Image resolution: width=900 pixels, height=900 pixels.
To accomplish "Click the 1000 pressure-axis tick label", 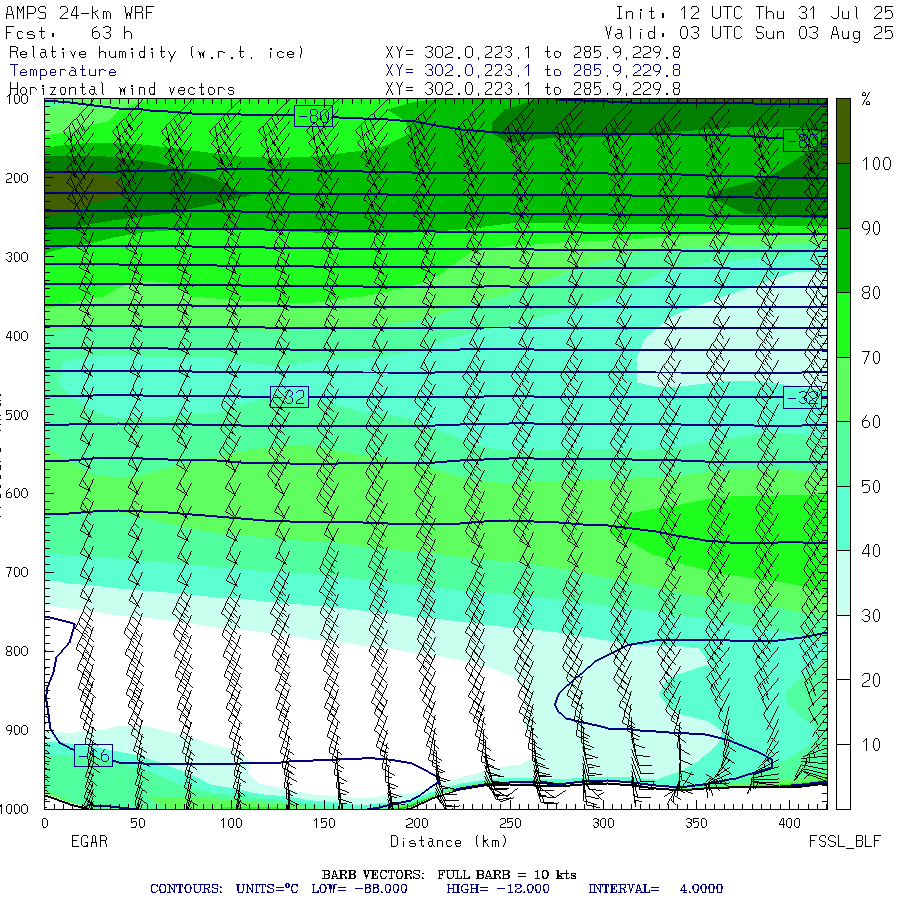I will (14, 809).
